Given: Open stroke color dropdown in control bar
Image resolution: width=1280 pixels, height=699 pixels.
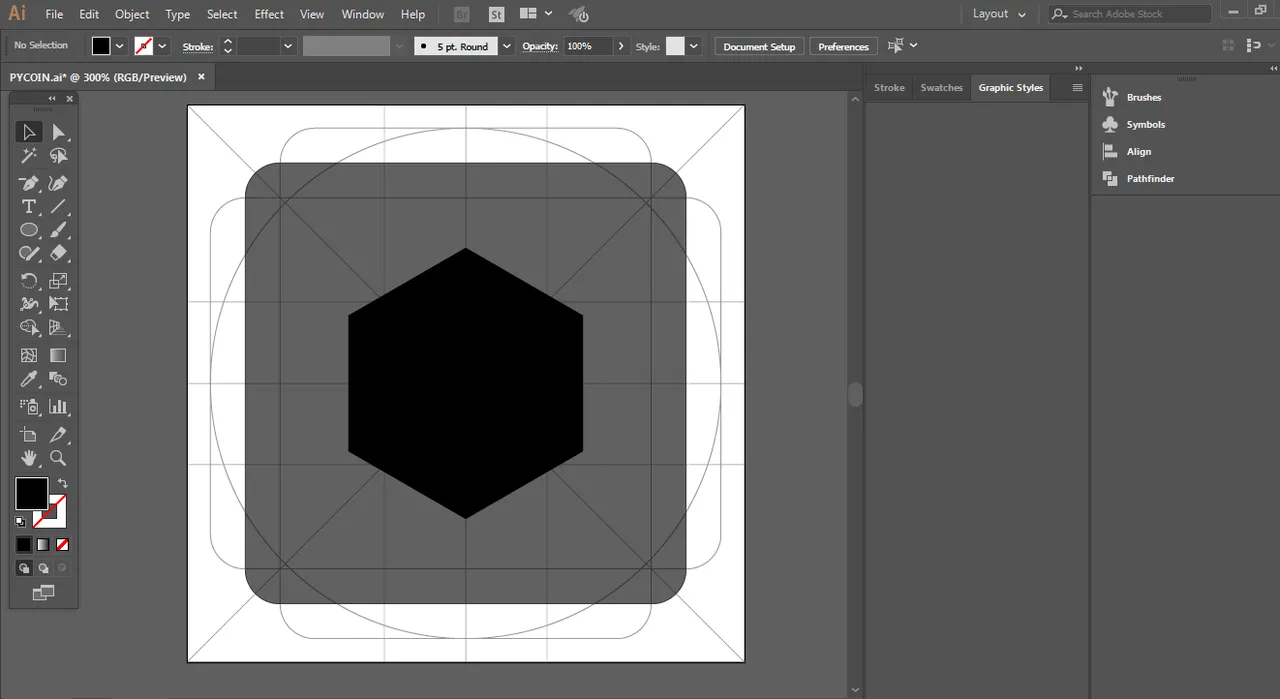Looking at the screenshot, I should point(162,46).
